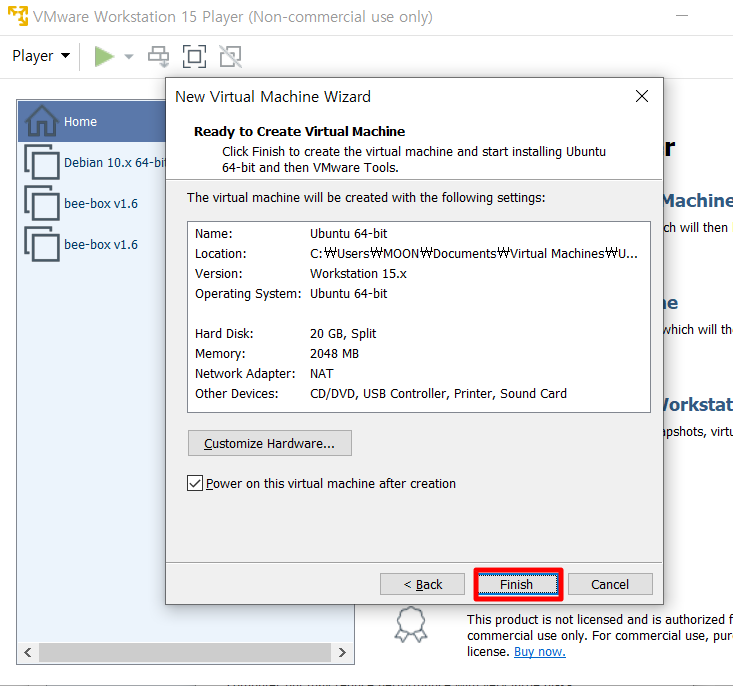Click the library horizontal scrollbar thumb
The image size is (733, 686).
[x=185, y=652]
